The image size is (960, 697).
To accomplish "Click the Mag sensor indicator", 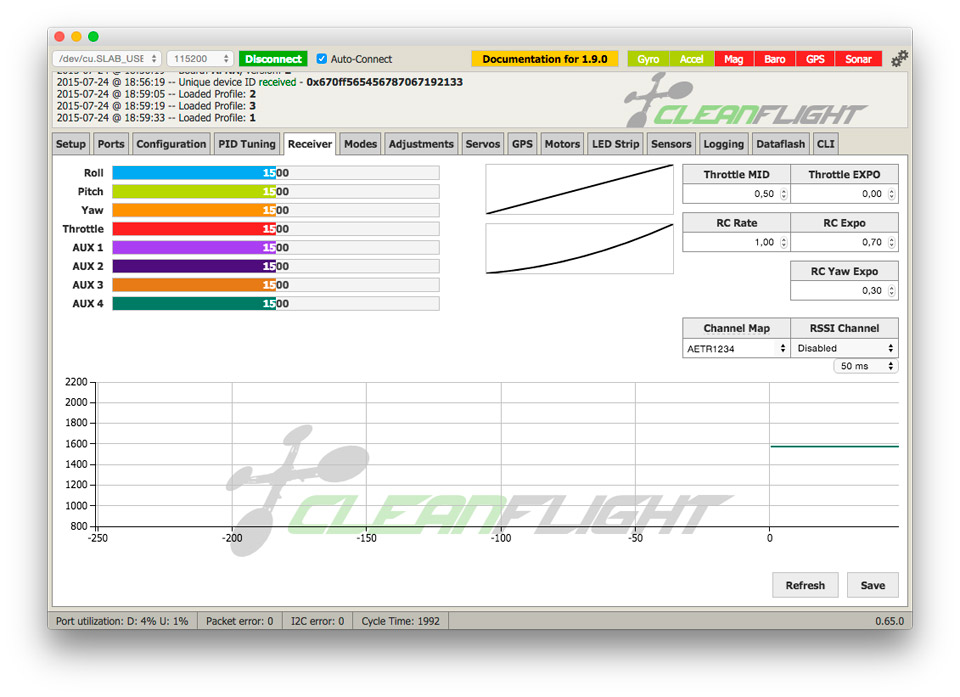I will pyautogui.click(x=733, y=59).
